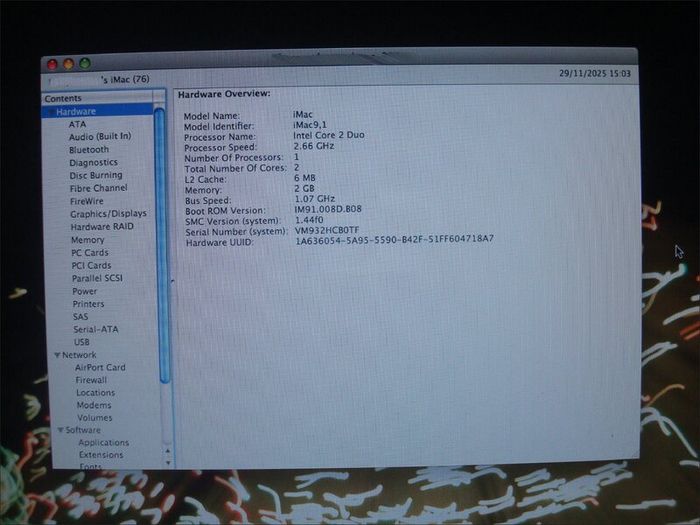Select Memory in the sidebar
Image resolution: width=700 pixels, height=525 pixels.
88,240
